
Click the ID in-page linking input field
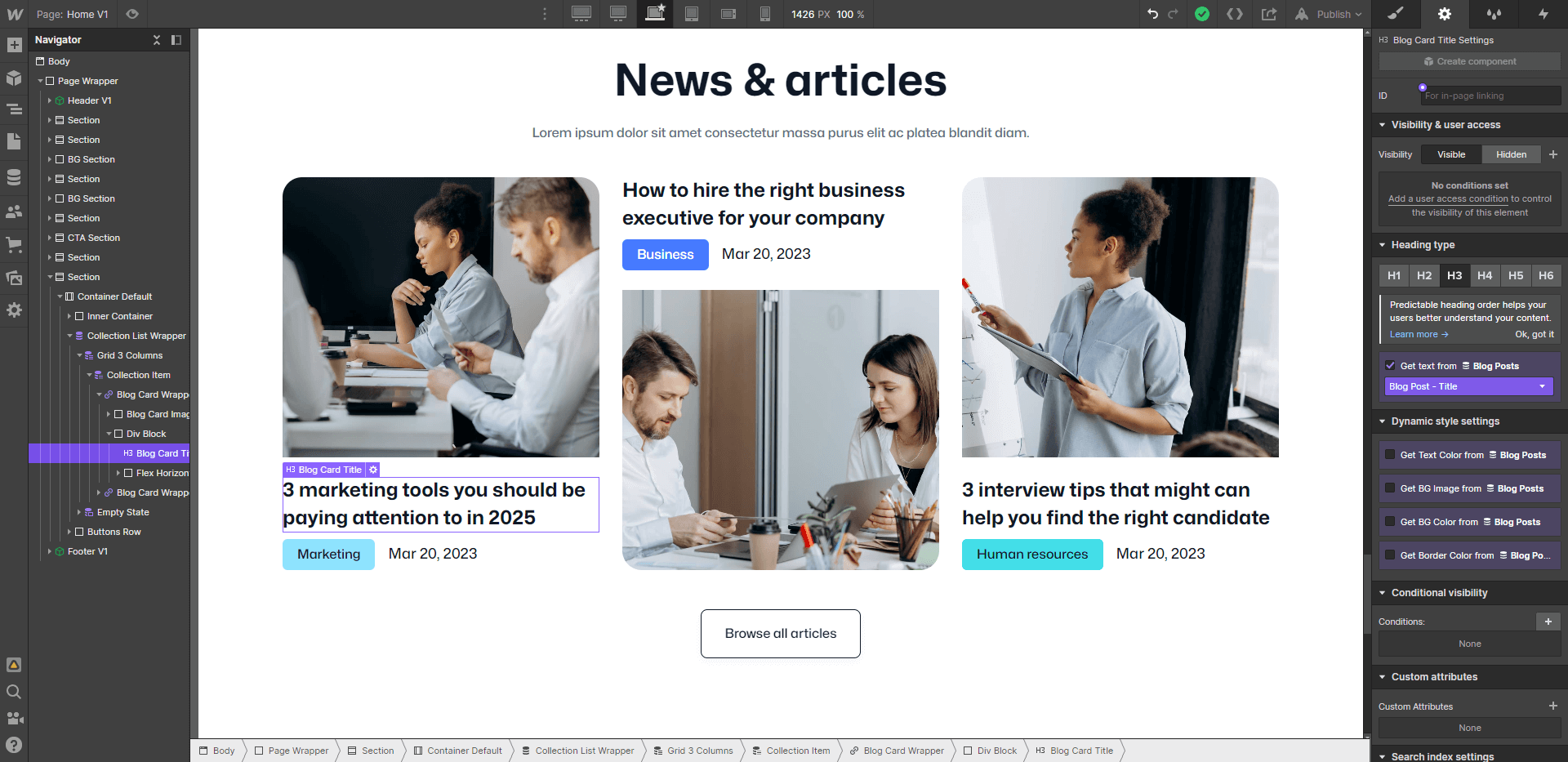[x=1490, y=96]
